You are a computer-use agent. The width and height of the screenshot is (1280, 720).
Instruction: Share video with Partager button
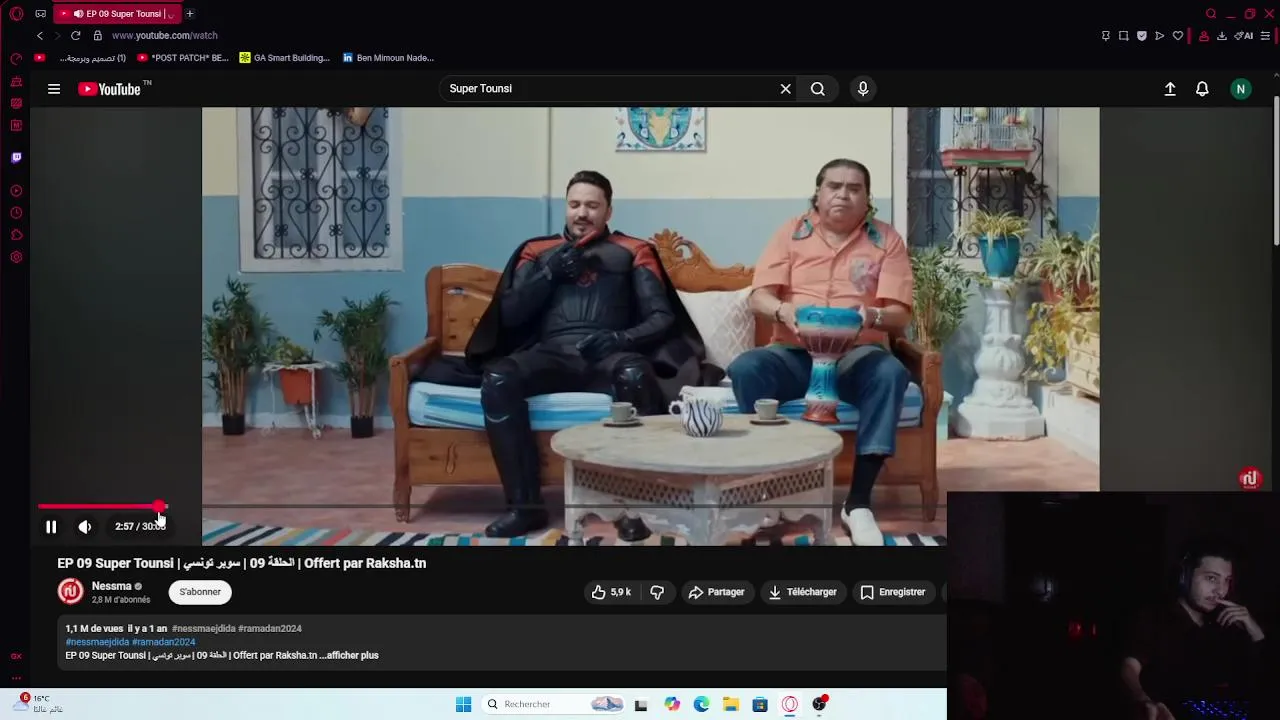pyautogui.click(x=716, y=592)
